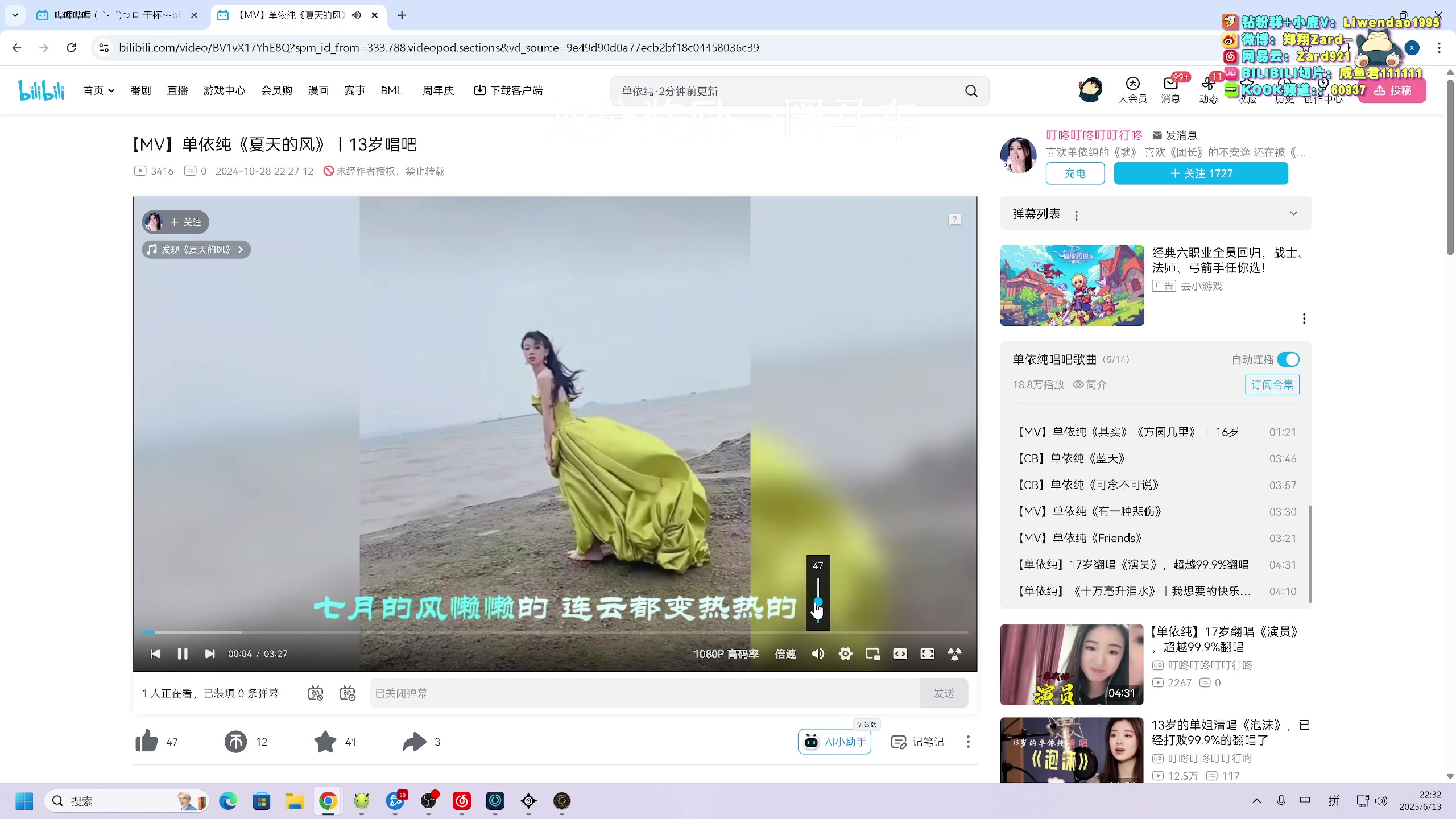Open 《演员》 video thumbnail
Screen dimensions: 1456x819
click(1072, 664)
